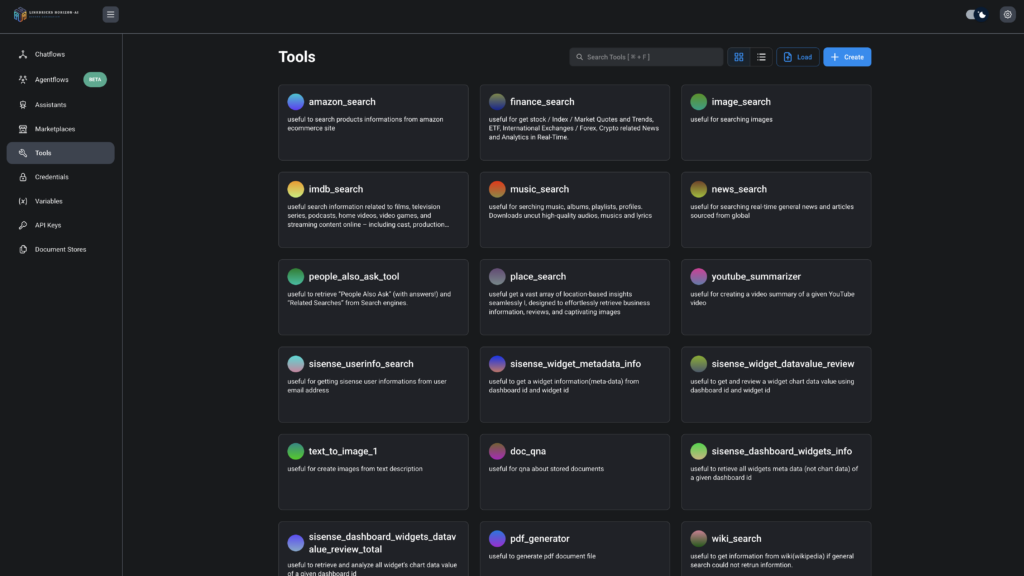This screenshot has width=1024, height=576.
Task: Click the Chatflows sidebar icon
Action: pos(23,54)
